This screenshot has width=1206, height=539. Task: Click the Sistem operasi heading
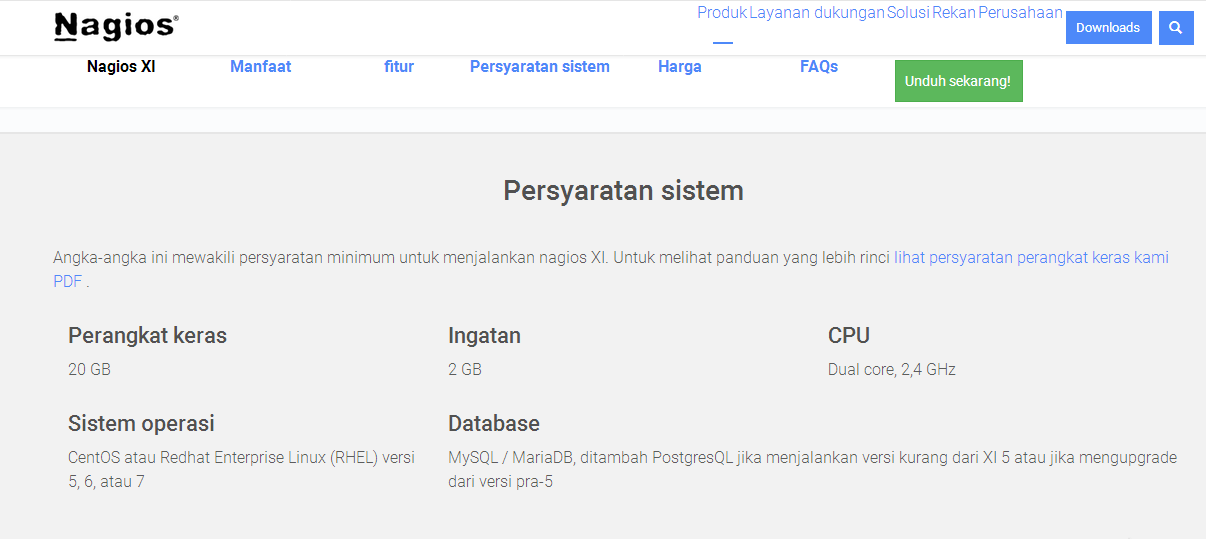(141, 423)
